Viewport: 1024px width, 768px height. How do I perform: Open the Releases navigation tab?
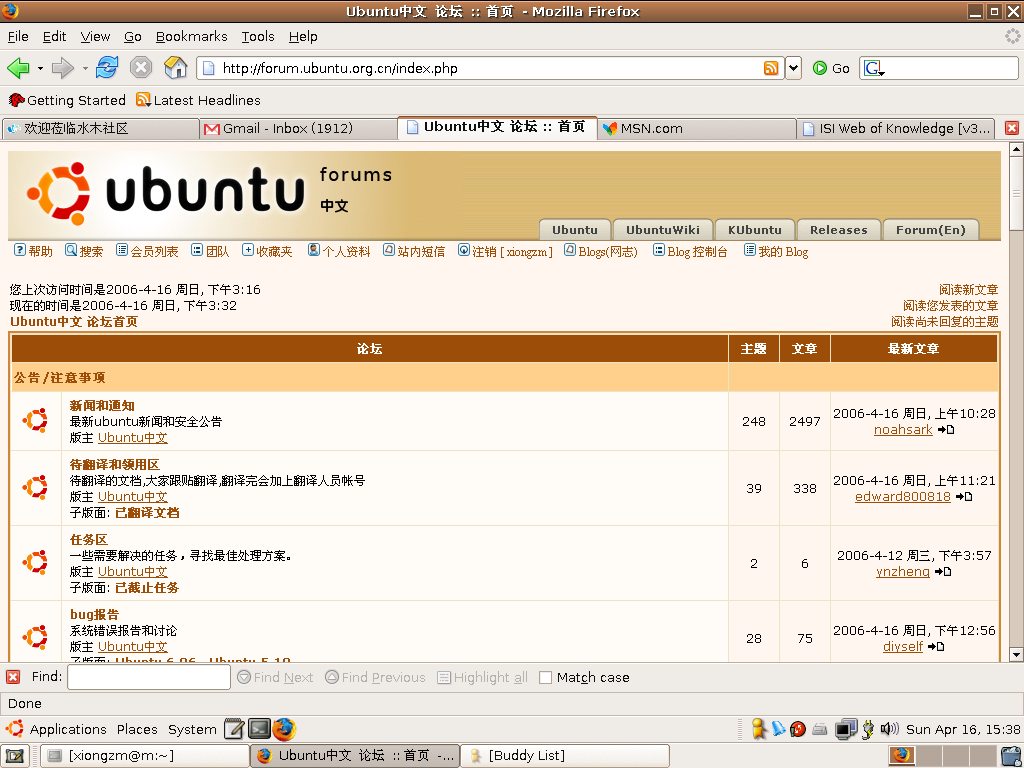tap(839, 230)
